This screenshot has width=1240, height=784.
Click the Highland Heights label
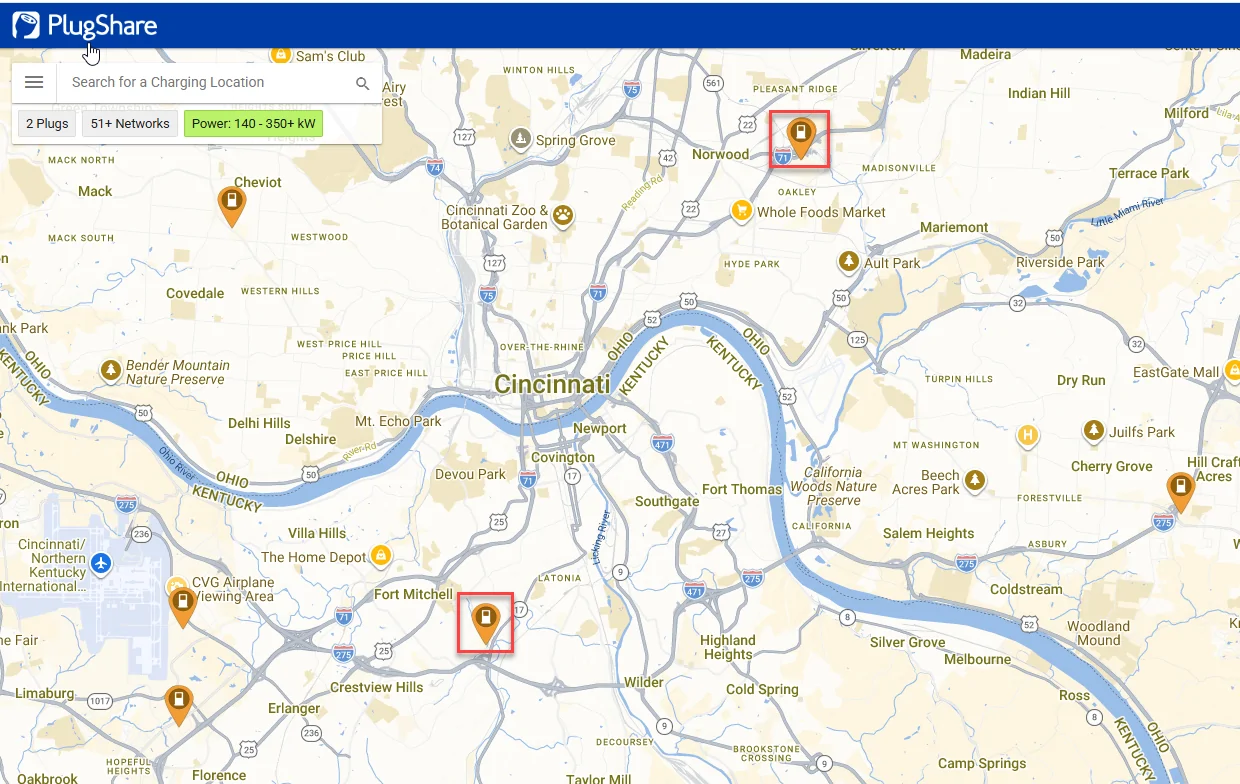click(728, 647)
